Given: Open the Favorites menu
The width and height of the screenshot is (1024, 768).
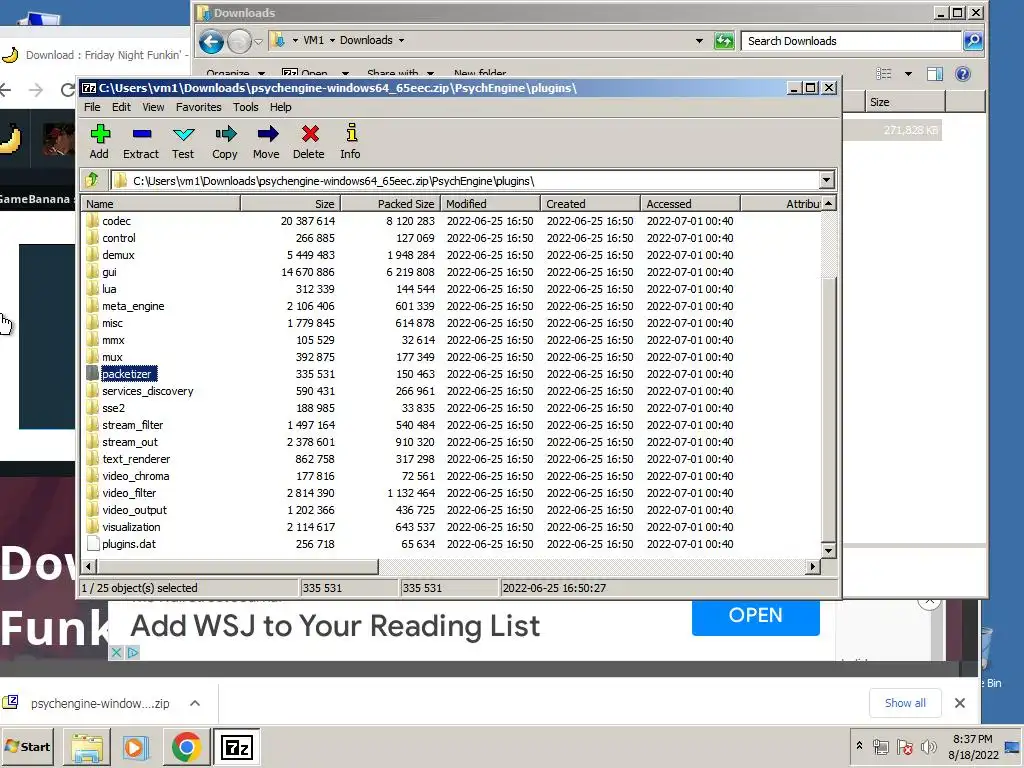Looking at the screenshot, I should point(199,107).
